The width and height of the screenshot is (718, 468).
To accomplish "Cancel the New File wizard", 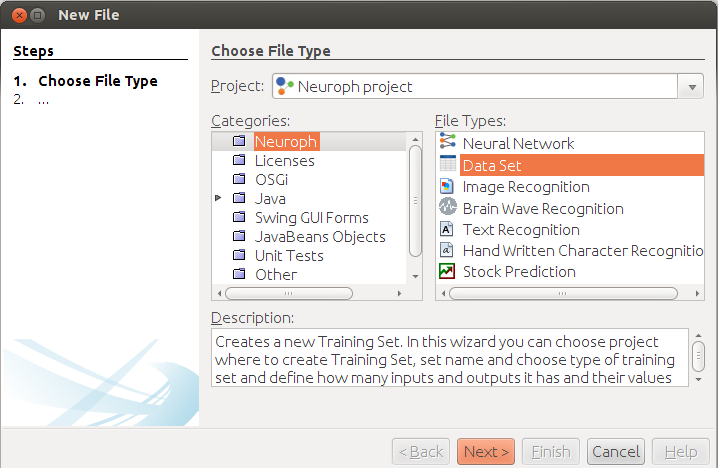I will pyautogui.click(x=615, y=452).
